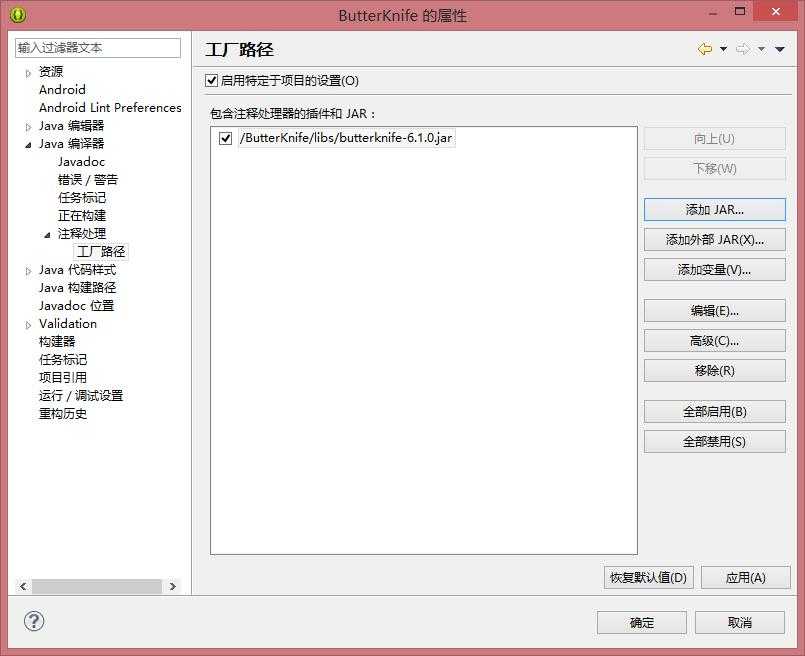Click 添加外部 JAR(X)... button
Viewport: 805px width, 656px height.
click(x=715, y=240)
